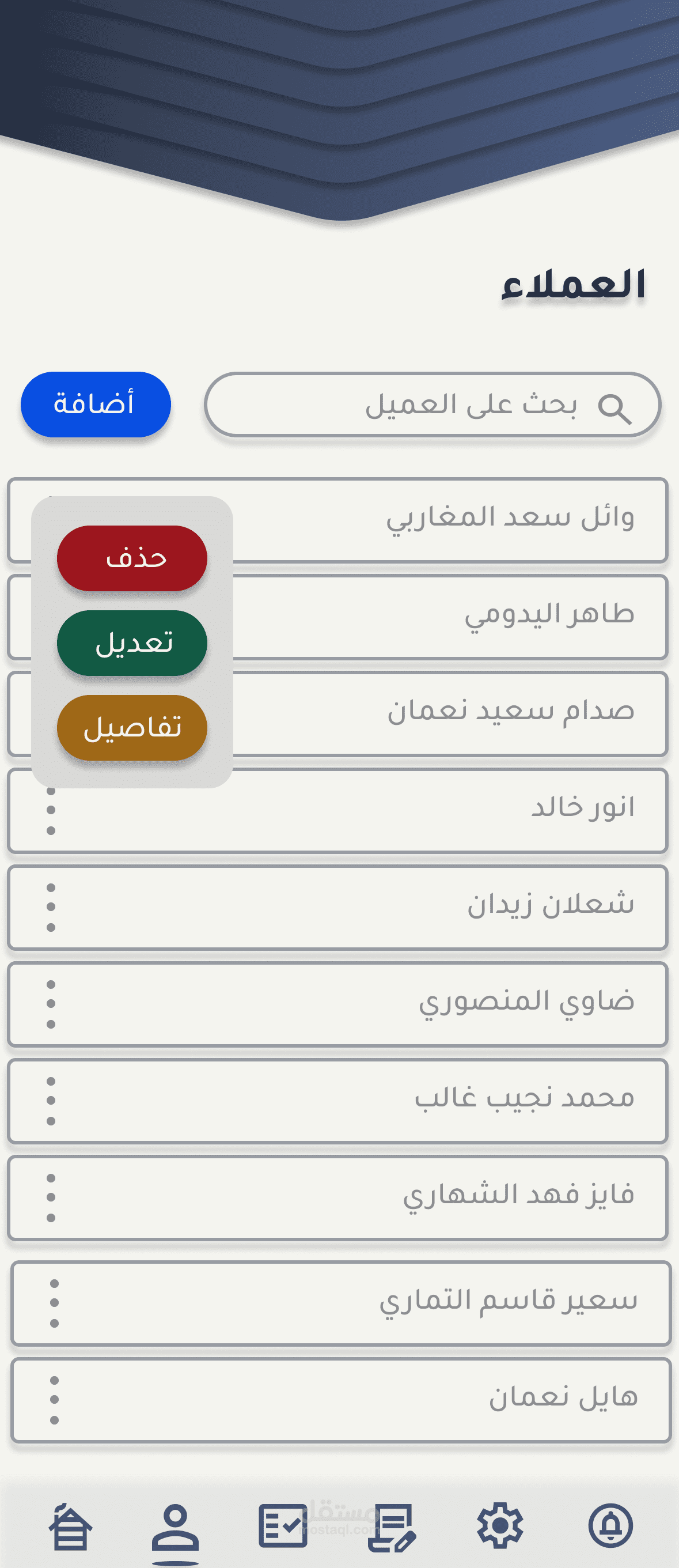Open three-dot menu for ضاوي المنصوري
This screenshot has height=1568, width=679.
51,1004
